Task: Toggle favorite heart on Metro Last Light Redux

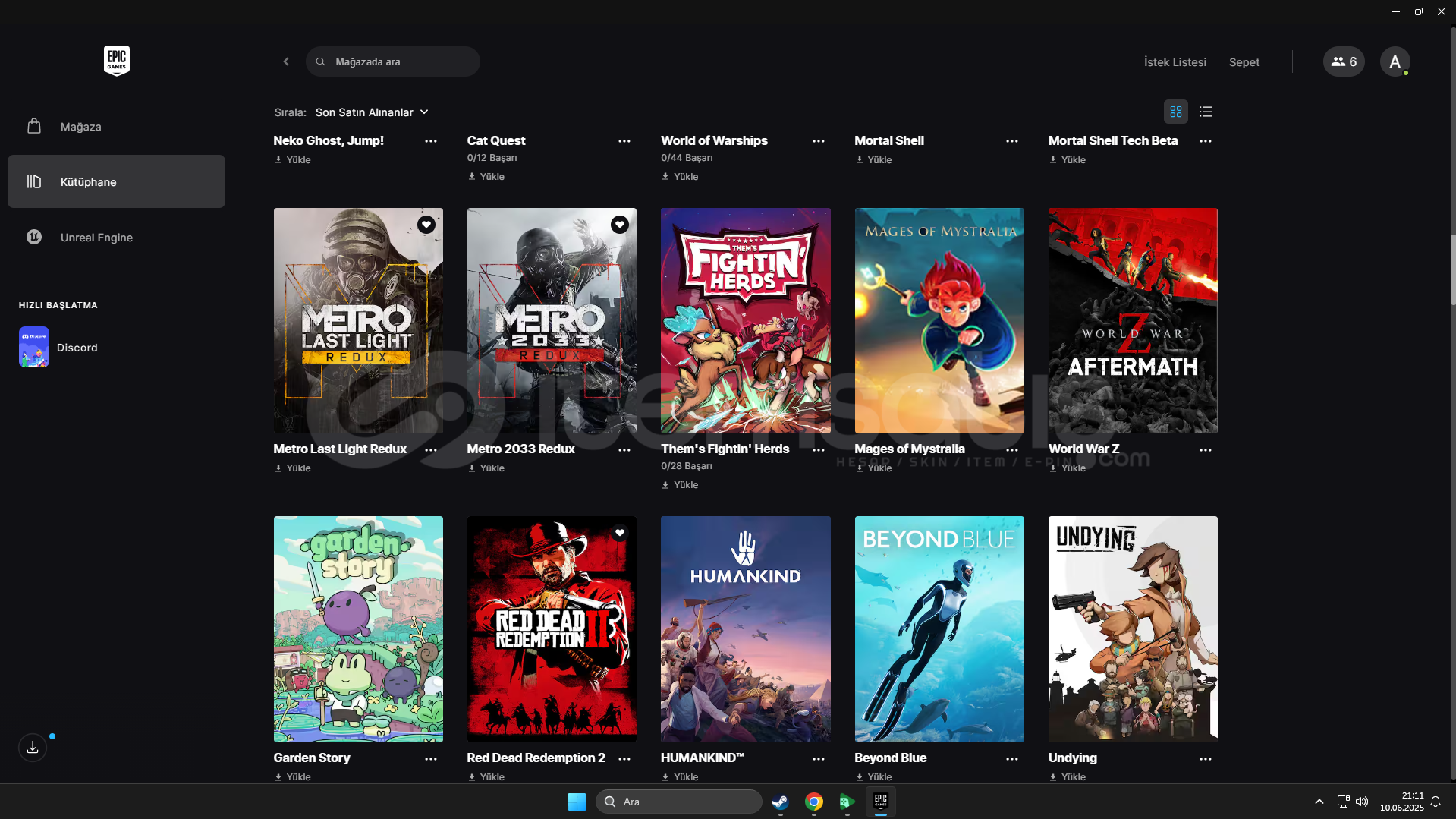Action: tap(426, 225)
